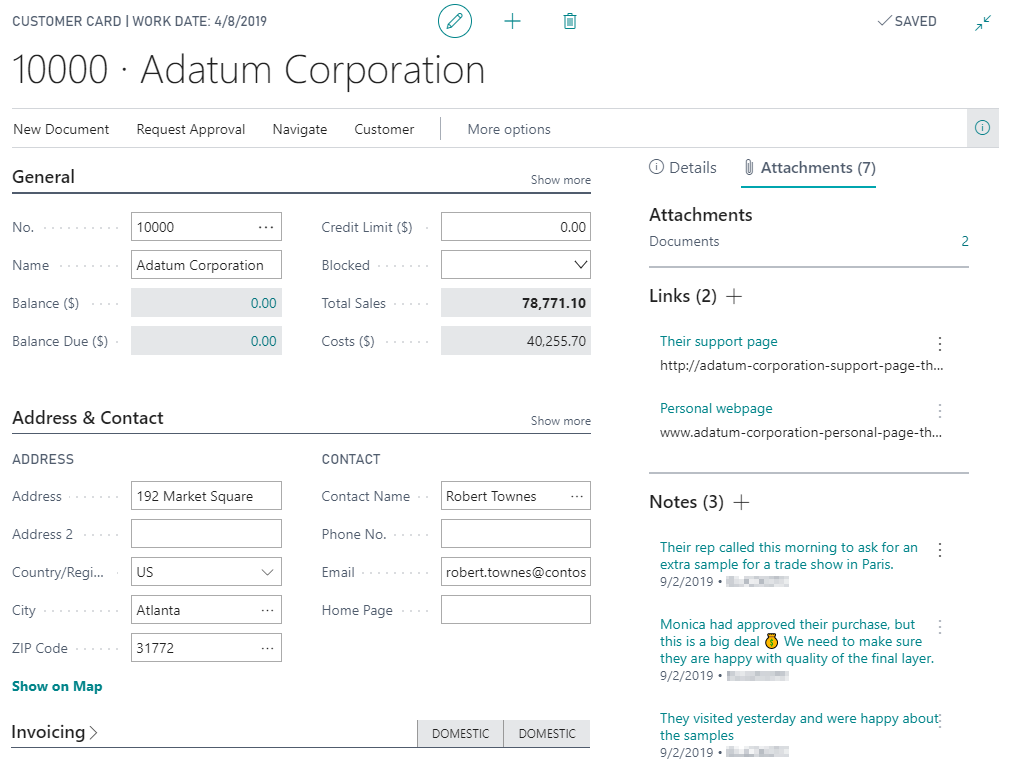Click the General section heading
This screenshot has width=1010, height=783.
(x=43, y=177)
